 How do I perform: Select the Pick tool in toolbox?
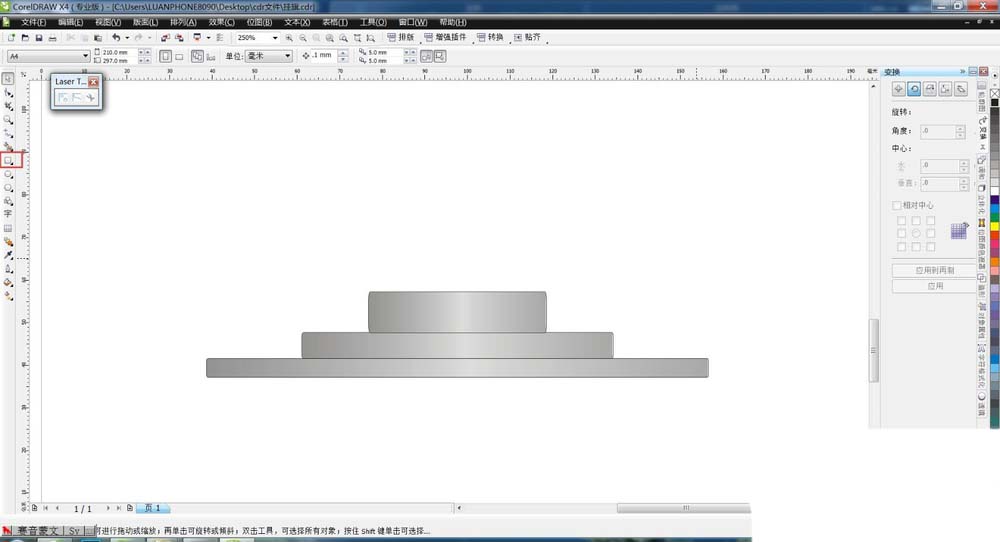[x=9, y=78]
